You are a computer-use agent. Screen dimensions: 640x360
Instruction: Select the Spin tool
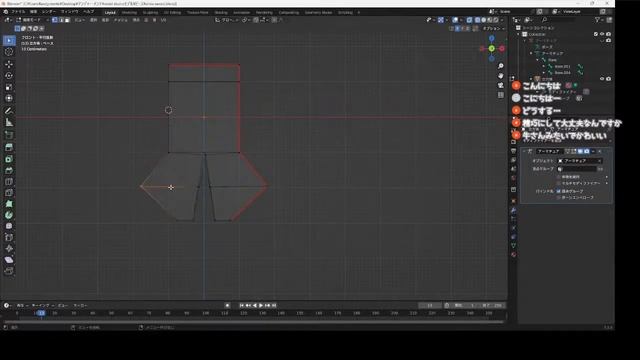click(9, 215)
